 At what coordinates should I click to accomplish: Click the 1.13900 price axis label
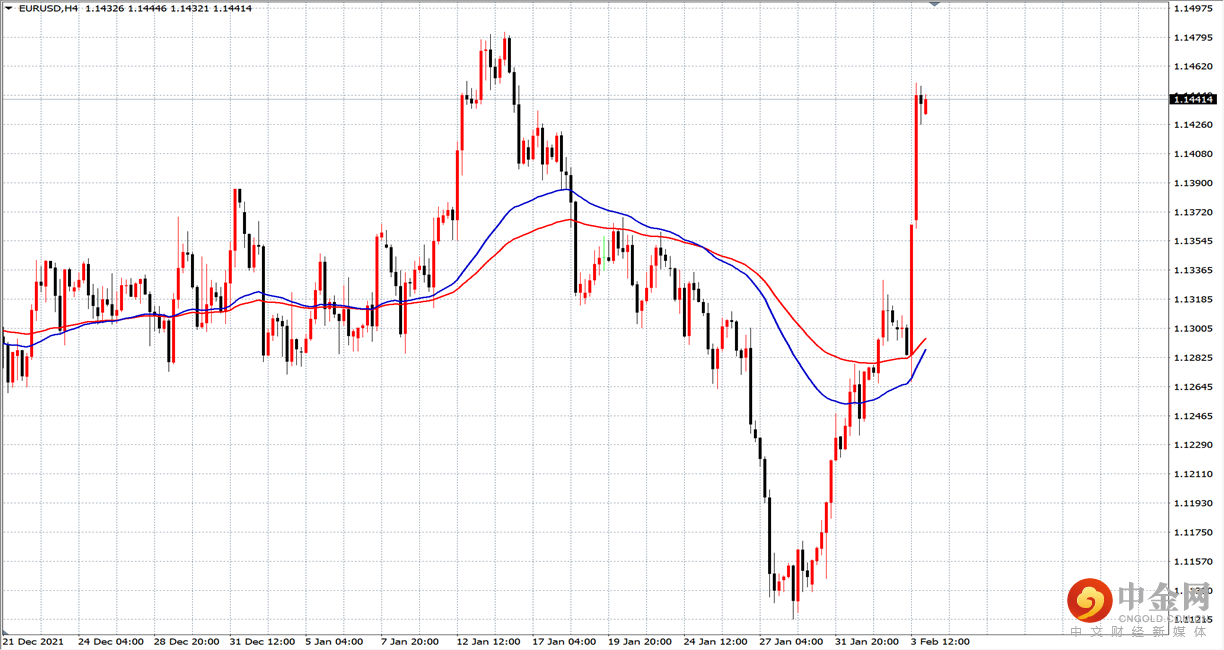(x=1194, y=183)
